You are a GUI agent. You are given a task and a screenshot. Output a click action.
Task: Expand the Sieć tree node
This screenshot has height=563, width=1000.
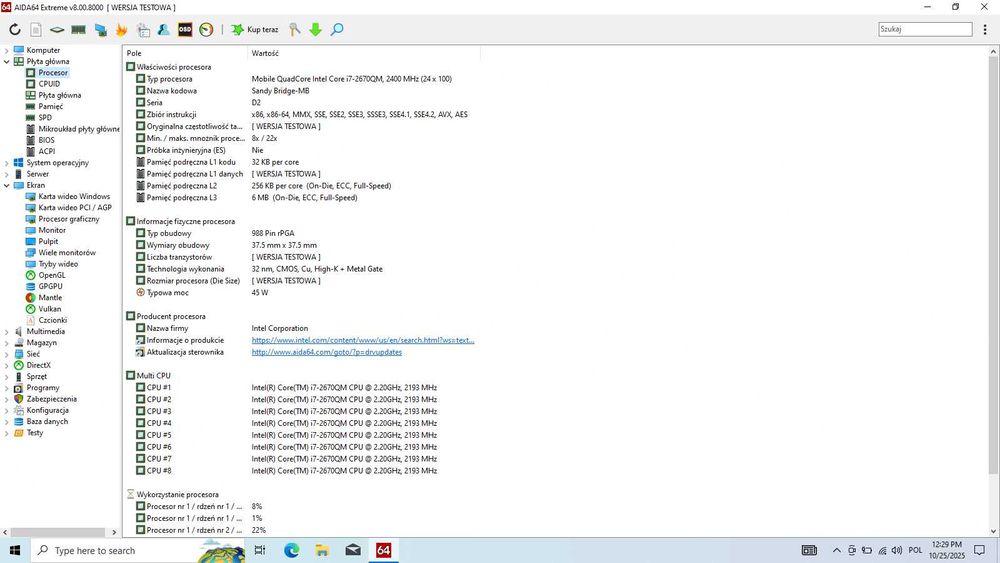click(x=6, y=355)
